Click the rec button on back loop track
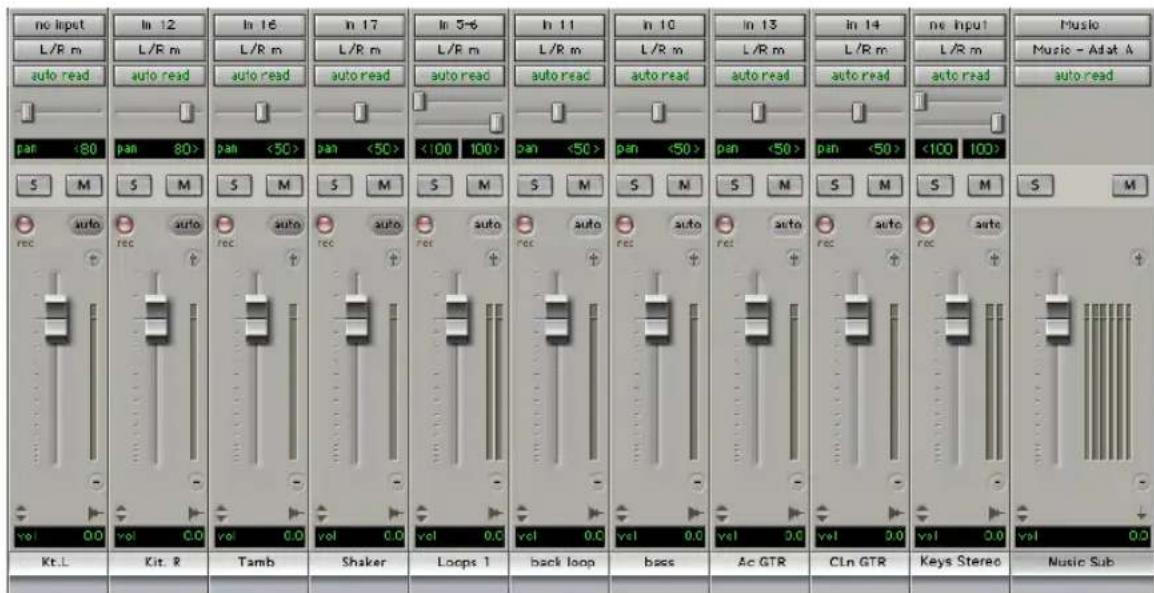 click(523, 224)
